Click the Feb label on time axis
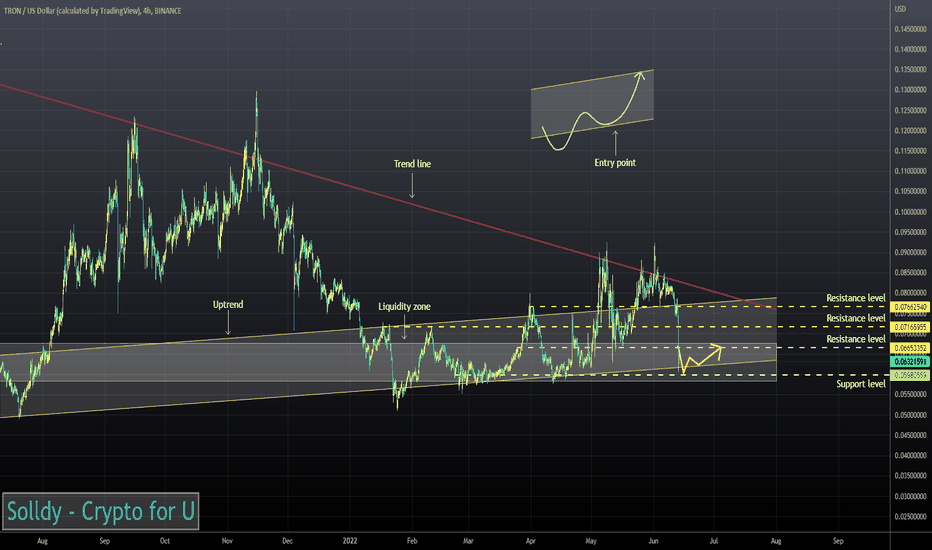 [x=412, y=541]
